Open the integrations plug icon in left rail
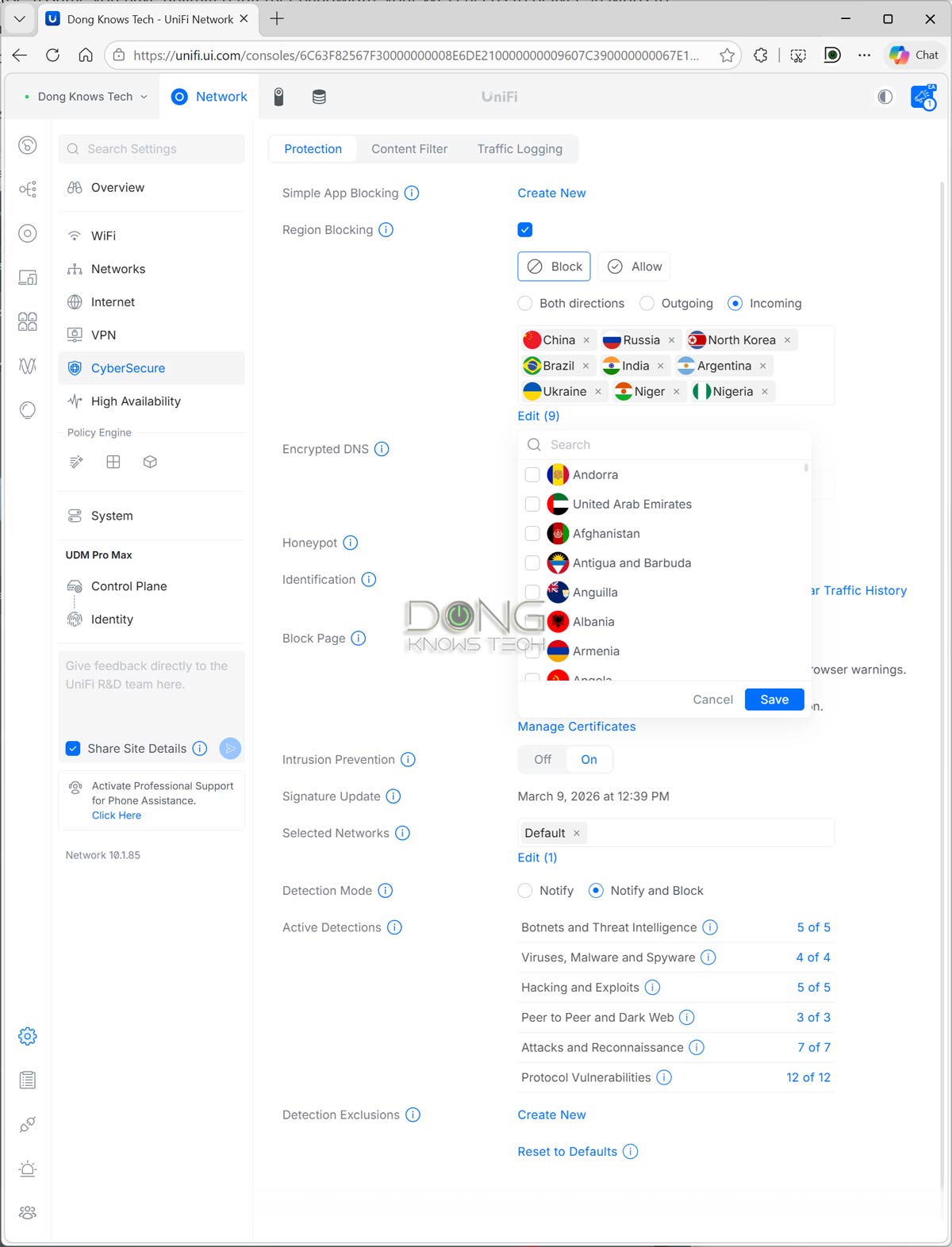 click(x=28, y=1124)
